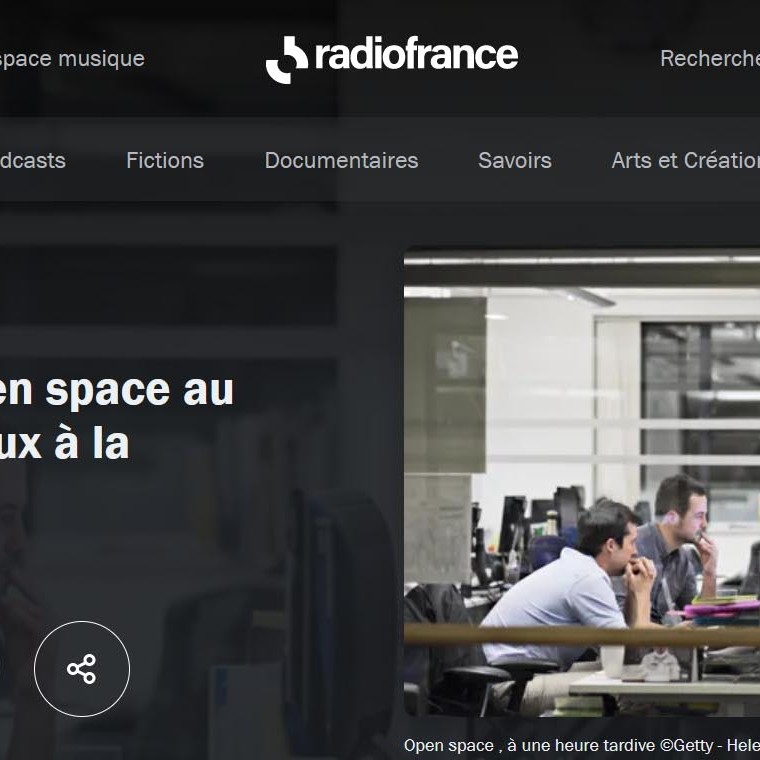The height and width of the screenshot is (760, 760).
Task: Click the headline line ending 'ux à la'
Action: click(64, 443)
